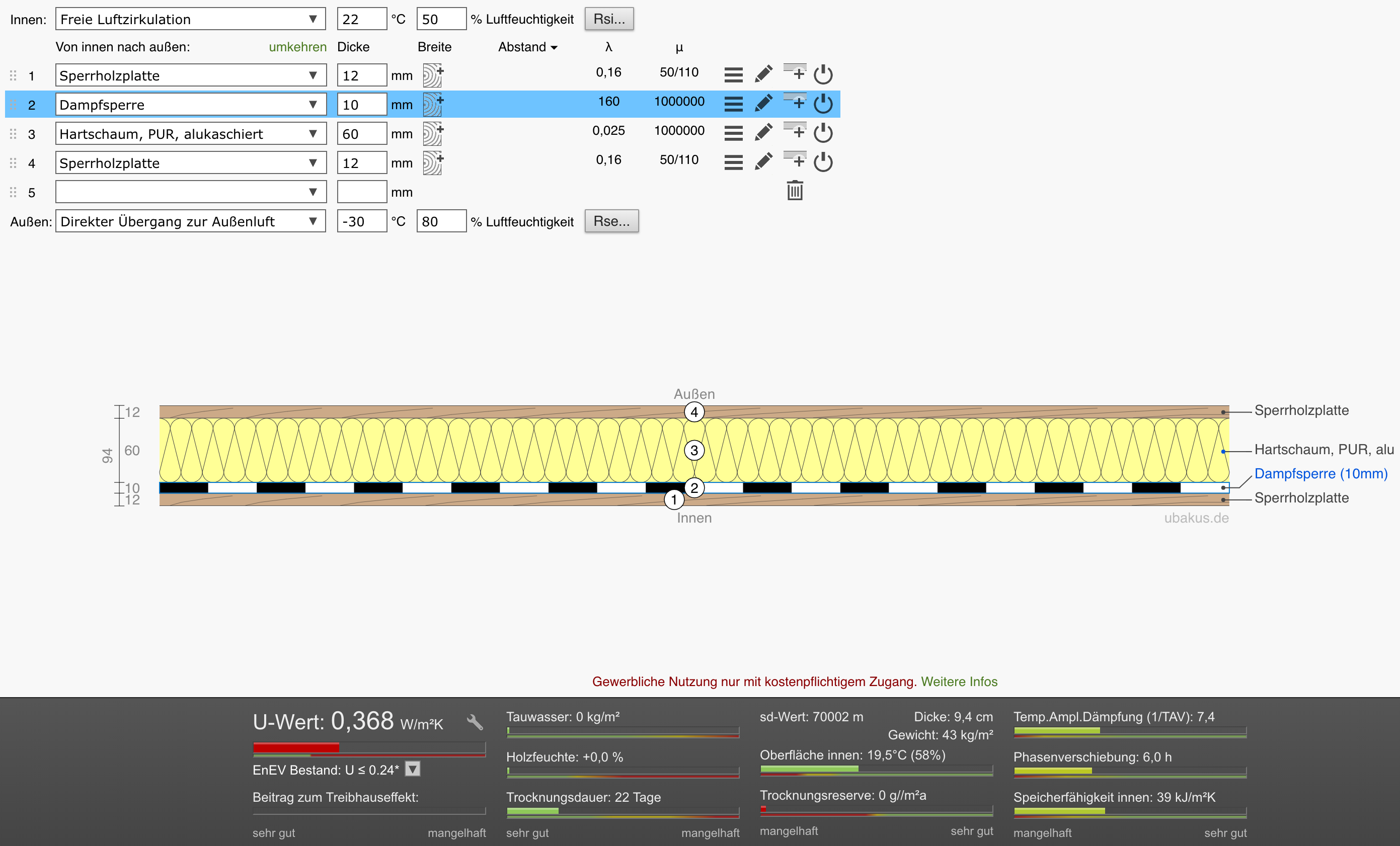Click the Rse... button
Image resolution: width=1400 pixels, height=846 pixels.
[x=611, y=221]
